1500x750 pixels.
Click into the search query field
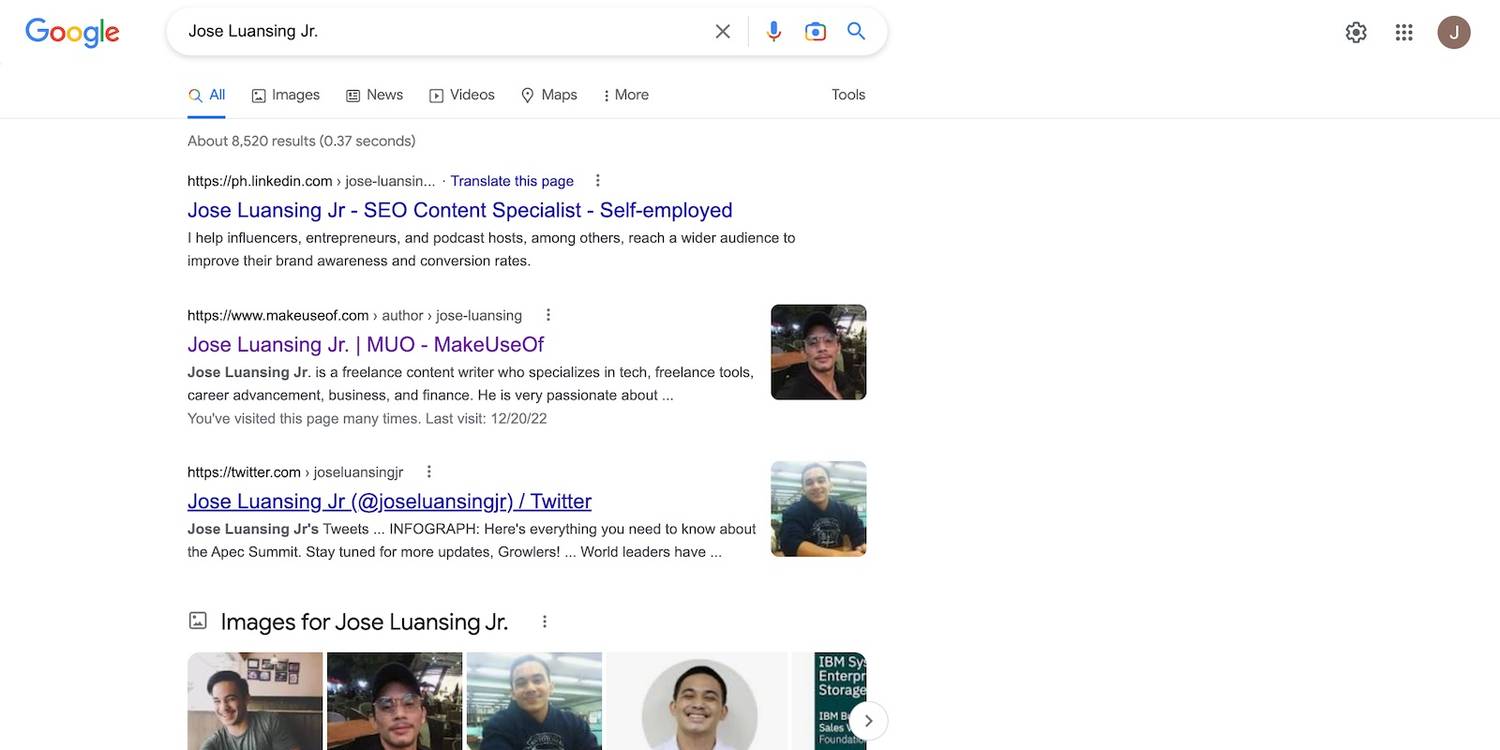pyautogui.click(x=440, y=31)
